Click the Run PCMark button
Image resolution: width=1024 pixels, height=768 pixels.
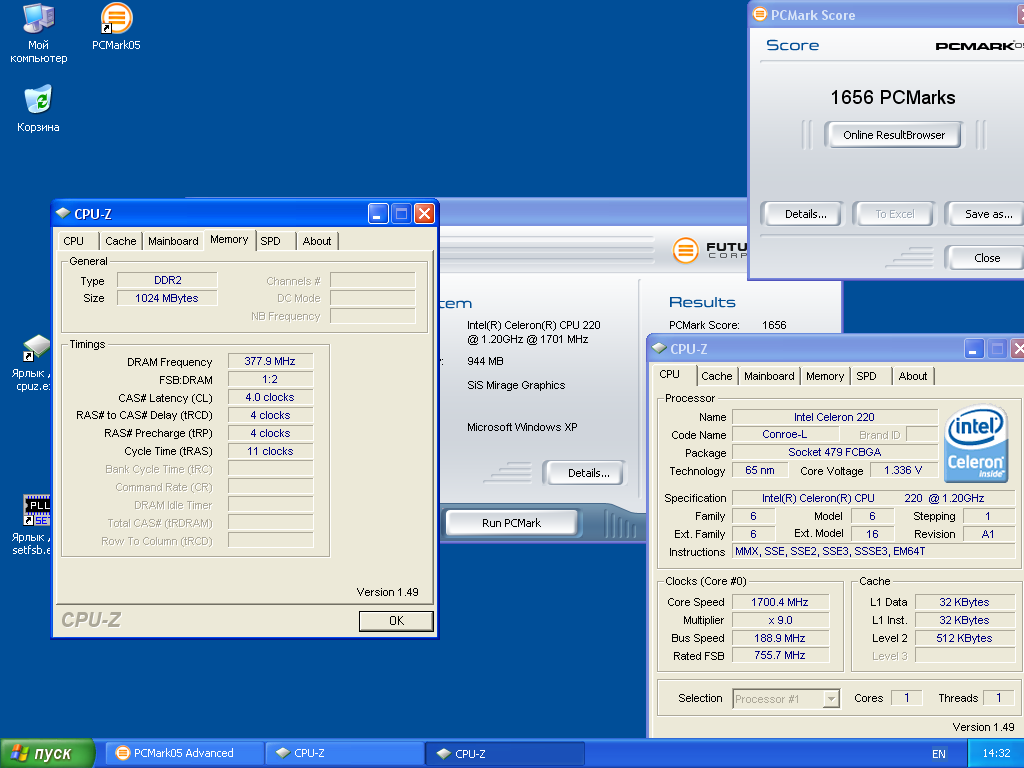pos(511,523)
